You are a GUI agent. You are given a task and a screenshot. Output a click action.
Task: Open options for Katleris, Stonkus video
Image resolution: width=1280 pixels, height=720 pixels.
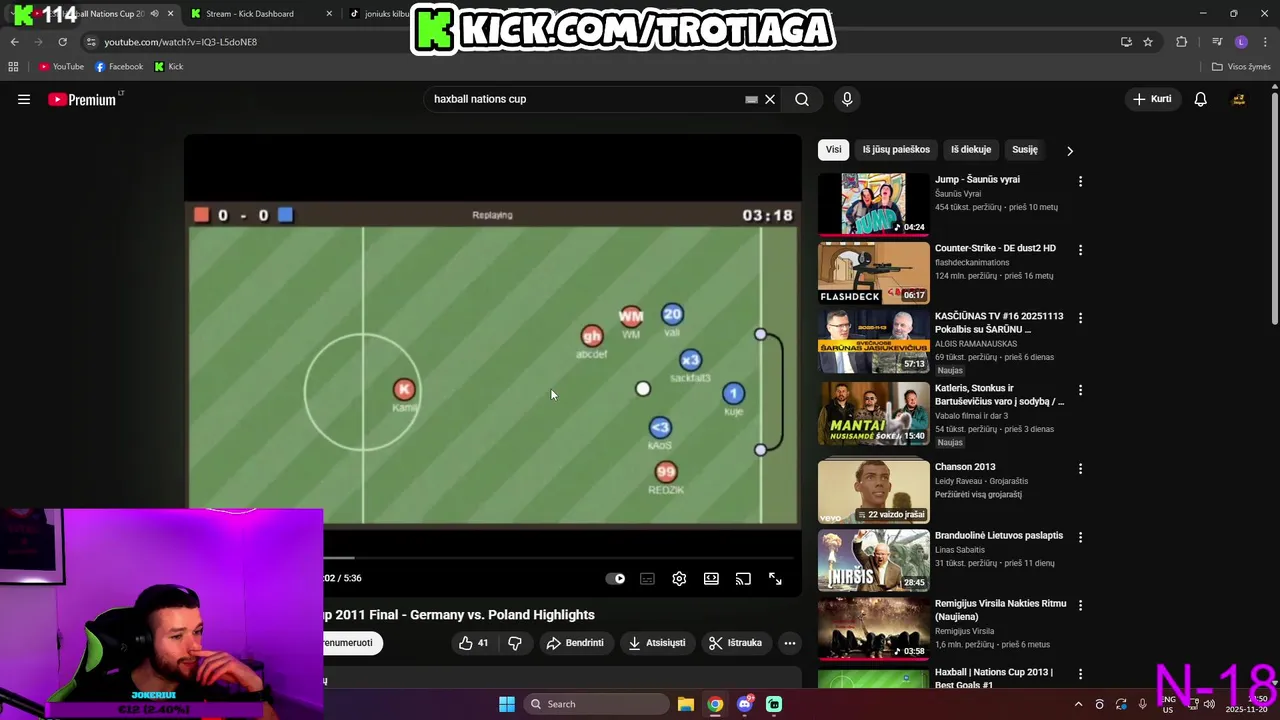(x=1080, y=390)
